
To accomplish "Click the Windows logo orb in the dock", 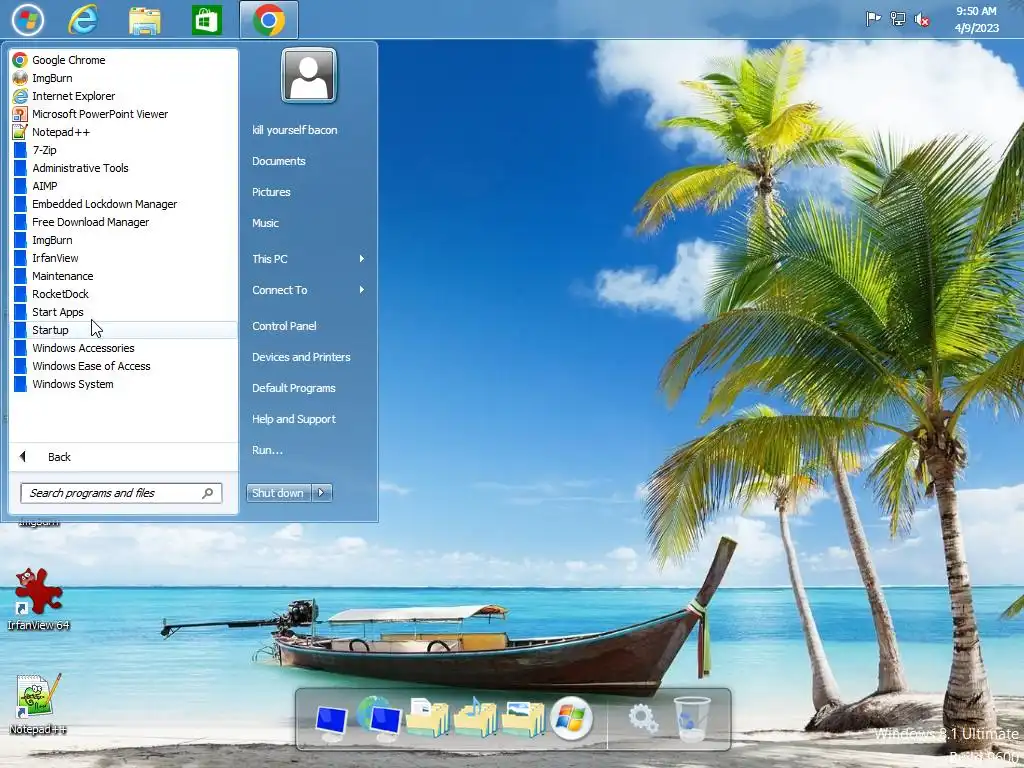I will 571,718.
